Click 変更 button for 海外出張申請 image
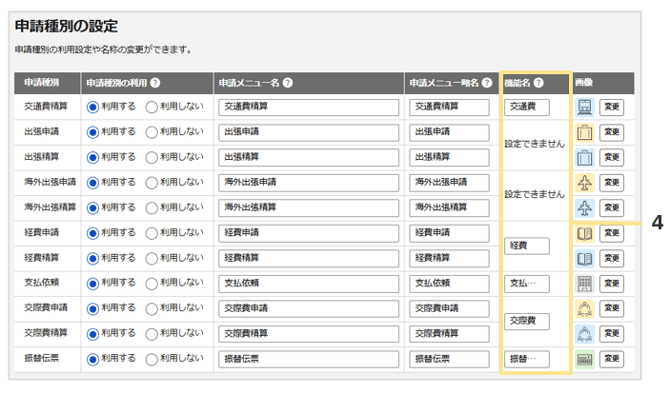The height and width of the screenshot is (394, 670). [611, 182]
